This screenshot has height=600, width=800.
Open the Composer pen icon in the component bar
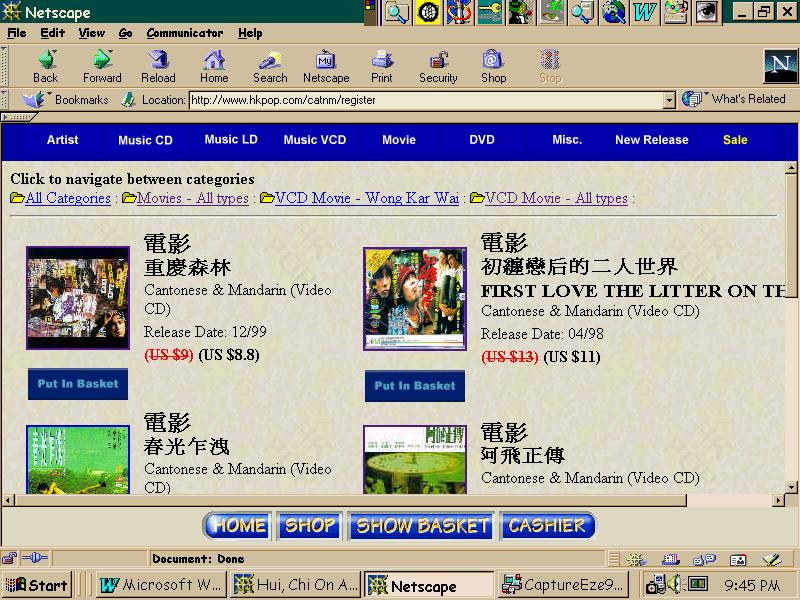pyautogui.click(x=772, y=560)
